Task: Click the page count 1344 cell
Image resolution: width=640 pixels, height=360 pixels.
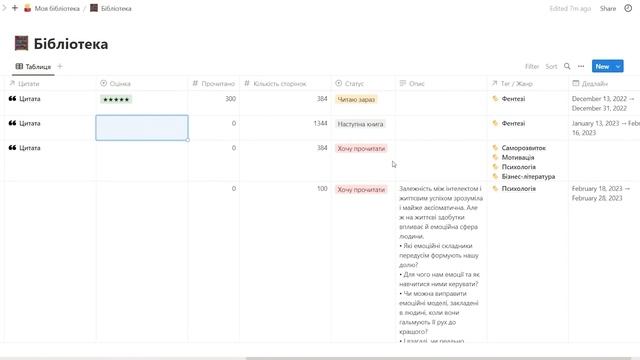Action: [320, 123]
